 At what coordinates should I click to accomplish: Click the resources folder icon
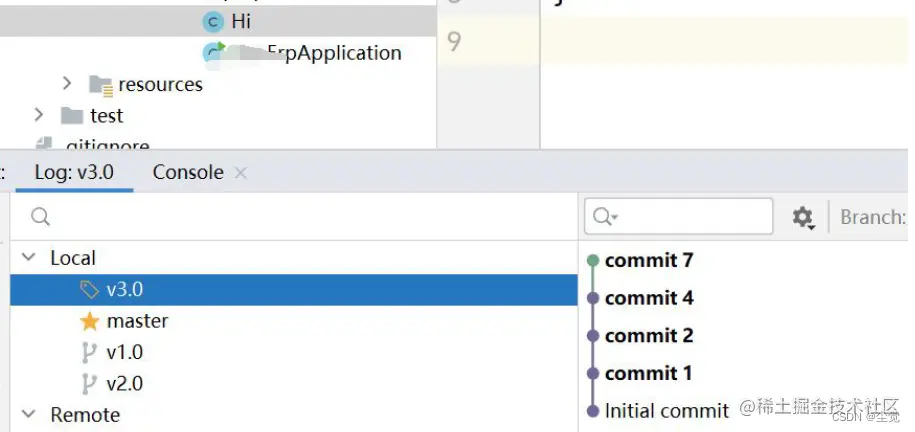[100, 85]
